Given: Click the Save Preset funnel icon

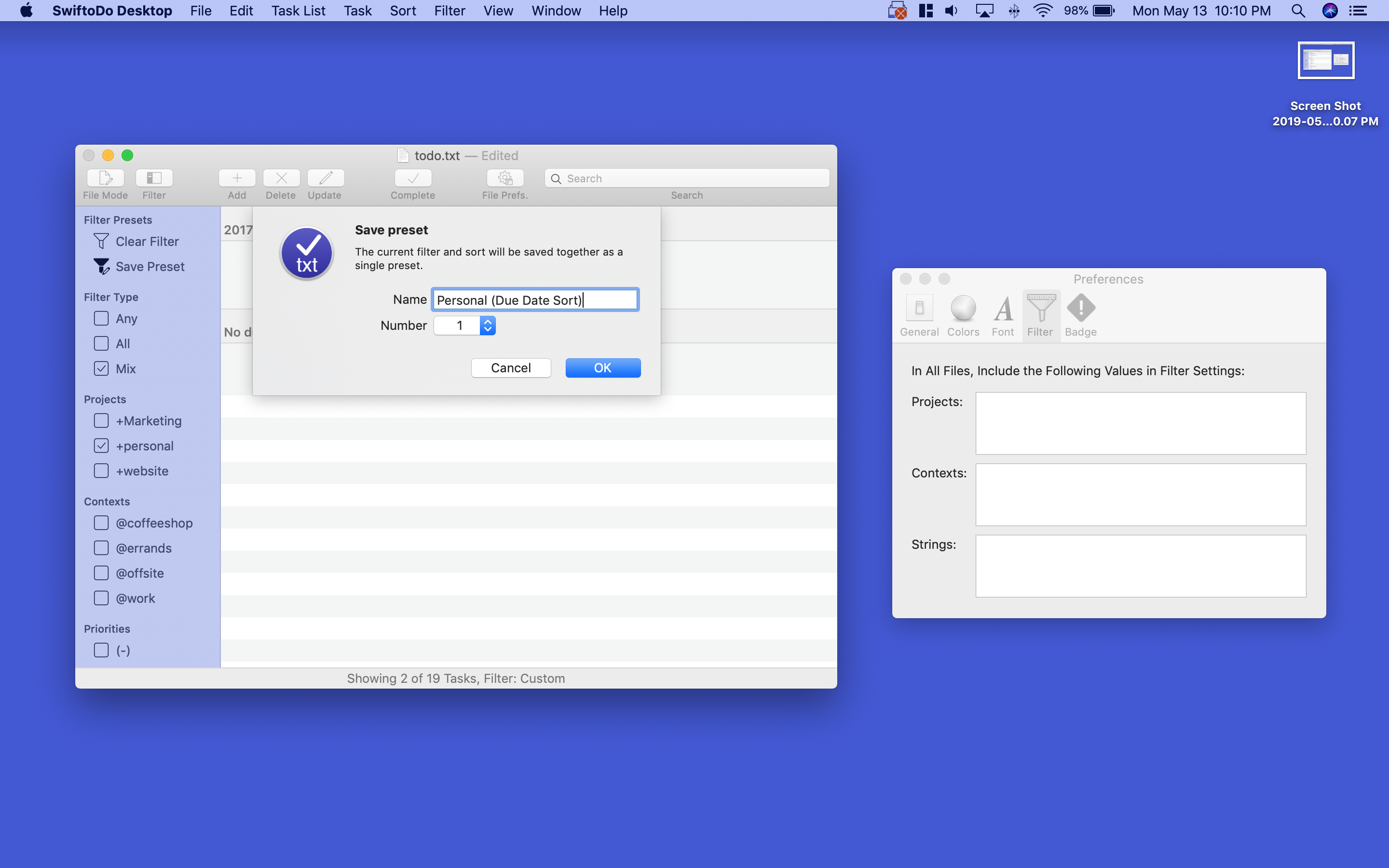Looking at the screenshot, I should (x=102, y=266).
